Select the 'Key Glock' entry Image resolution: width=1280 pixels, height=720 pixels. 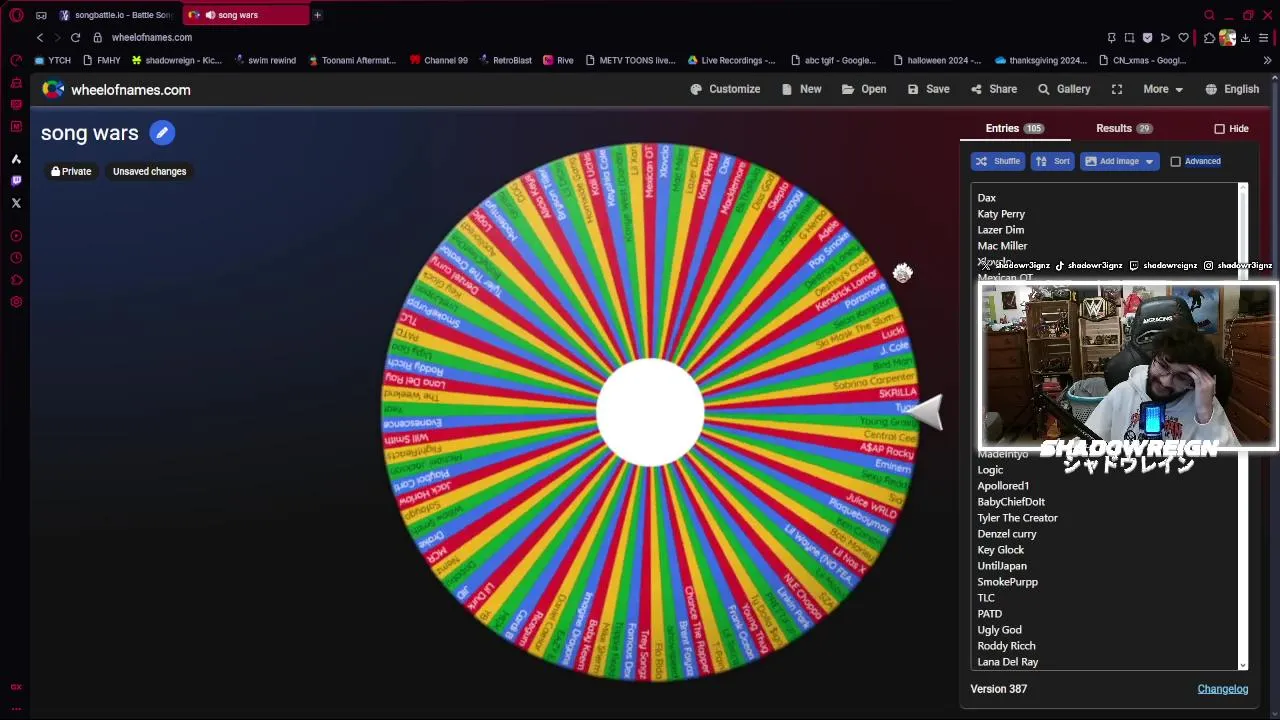[1000, 550]
